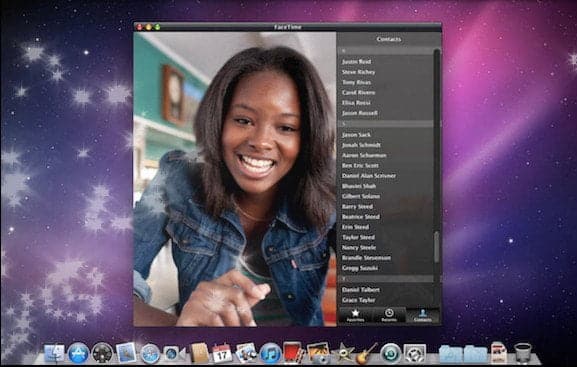The image size is (577, 367).
Task: Launch GarageBand guitar icon
Action: pos(366,353)
